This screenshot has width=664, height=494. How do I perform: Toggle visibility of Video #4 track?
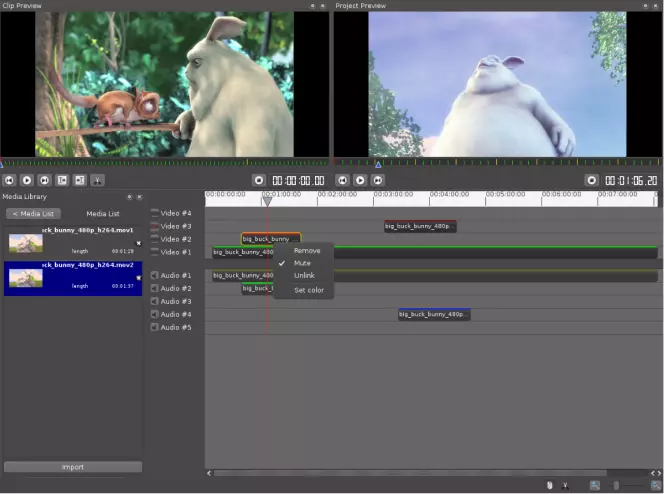point(155,213)
